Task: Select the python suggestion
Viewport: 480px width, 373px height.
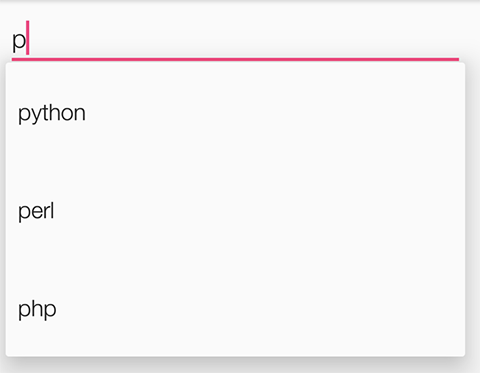Action: (235, 112)
